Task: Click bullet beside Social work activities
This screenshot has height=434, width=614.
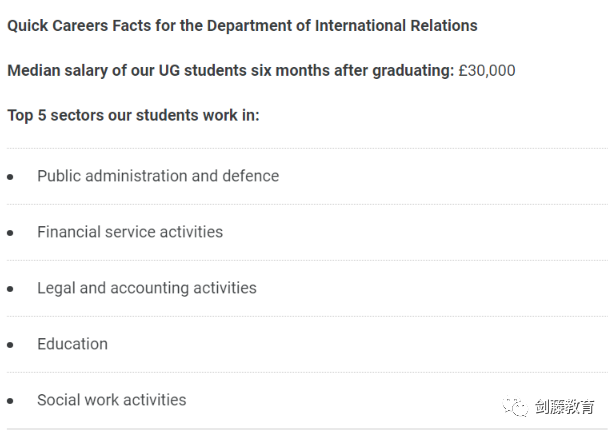Action: 10,401
